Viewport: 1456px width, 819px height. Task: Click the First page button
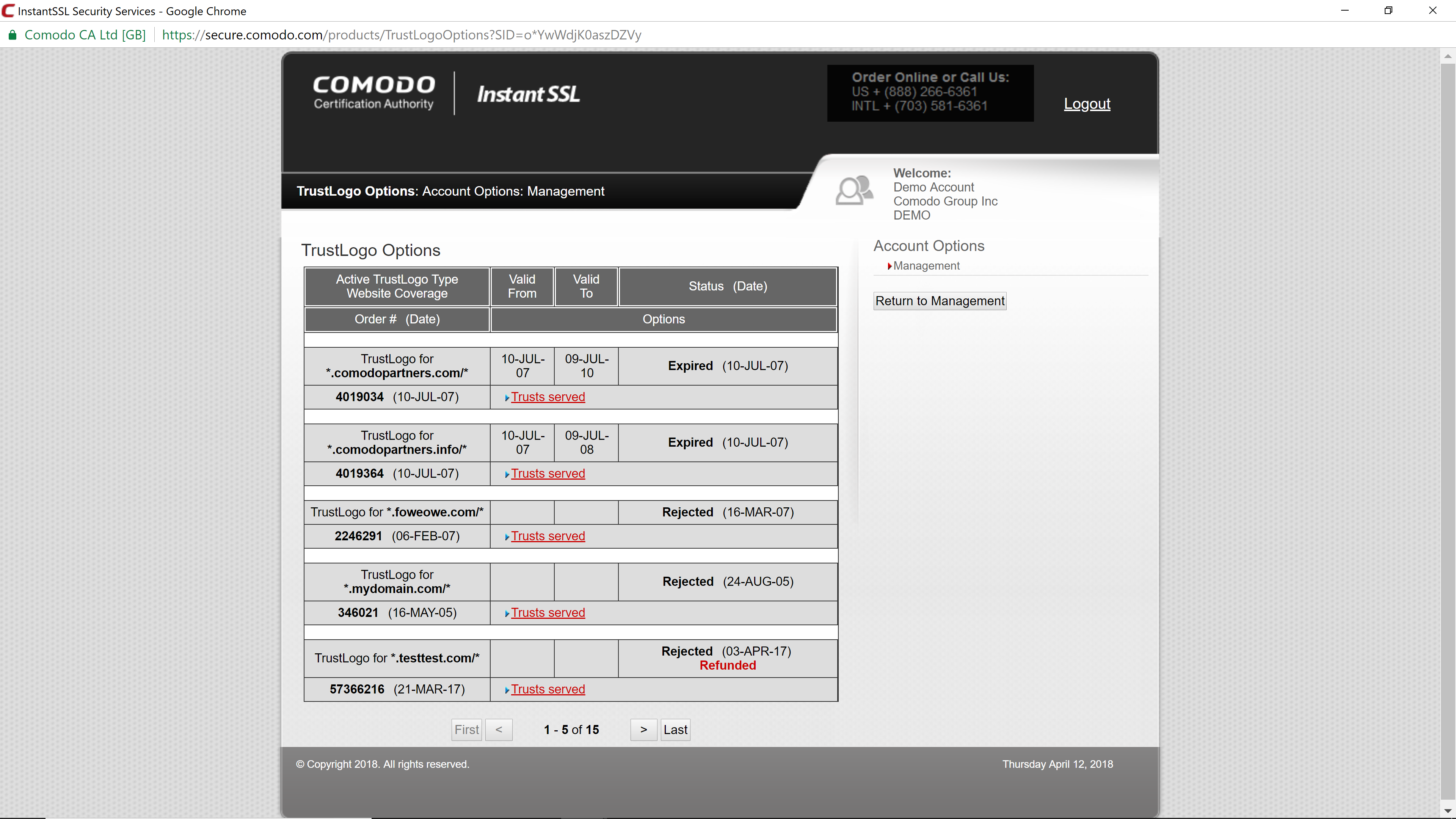coord(466,730)
